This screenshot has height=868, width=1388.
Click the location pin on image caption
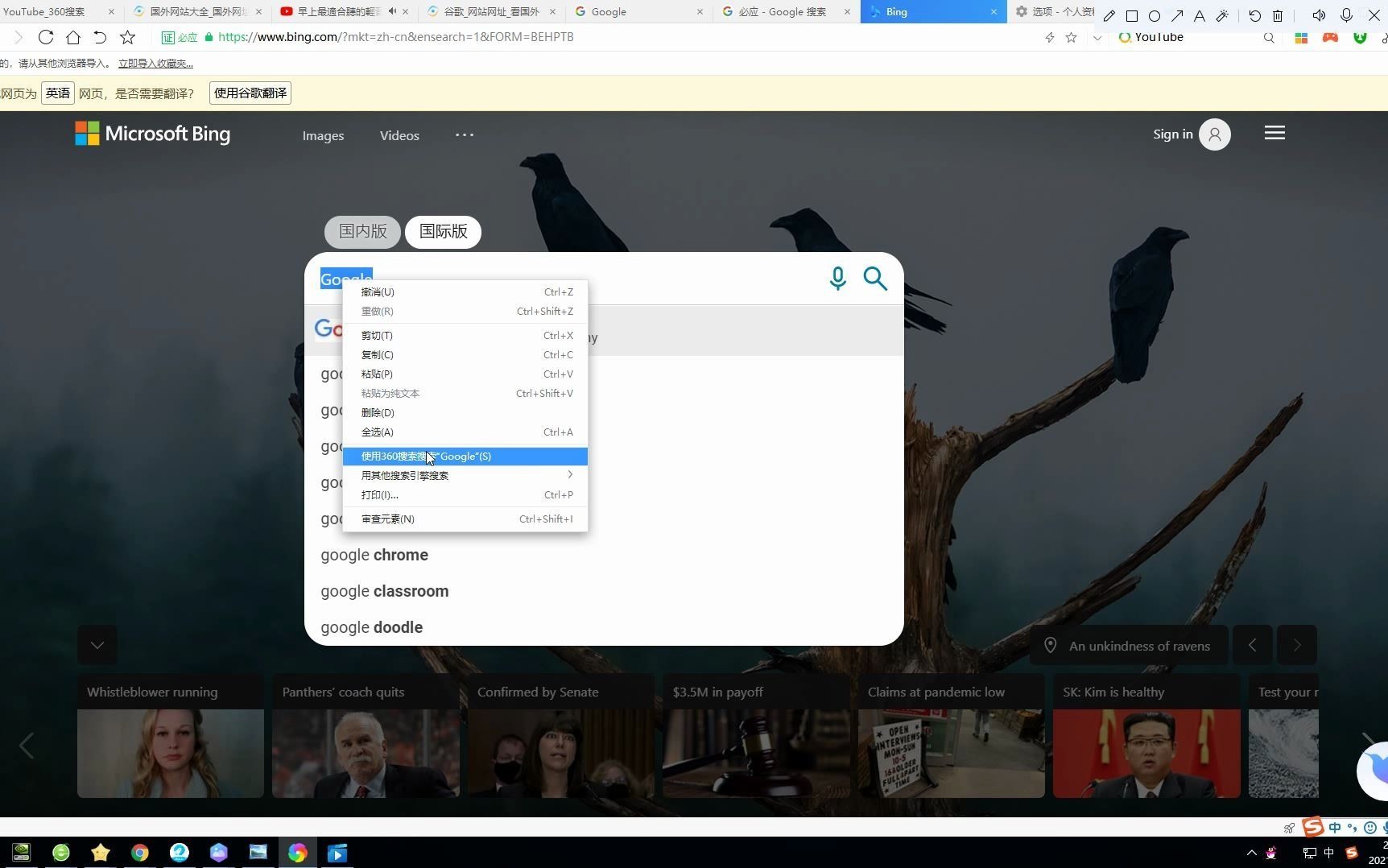point(1050,646)
